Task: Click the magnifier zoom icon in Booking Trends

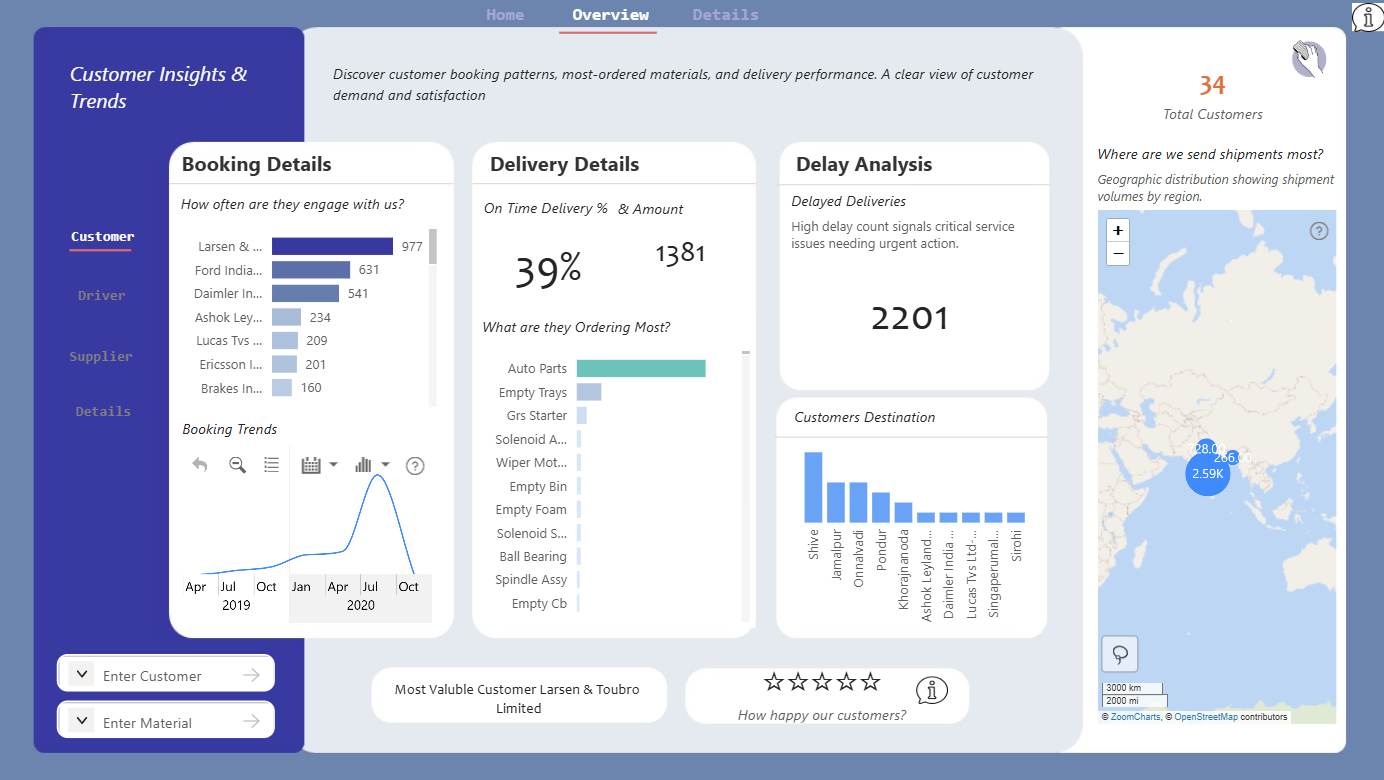Action: point(237,465)
